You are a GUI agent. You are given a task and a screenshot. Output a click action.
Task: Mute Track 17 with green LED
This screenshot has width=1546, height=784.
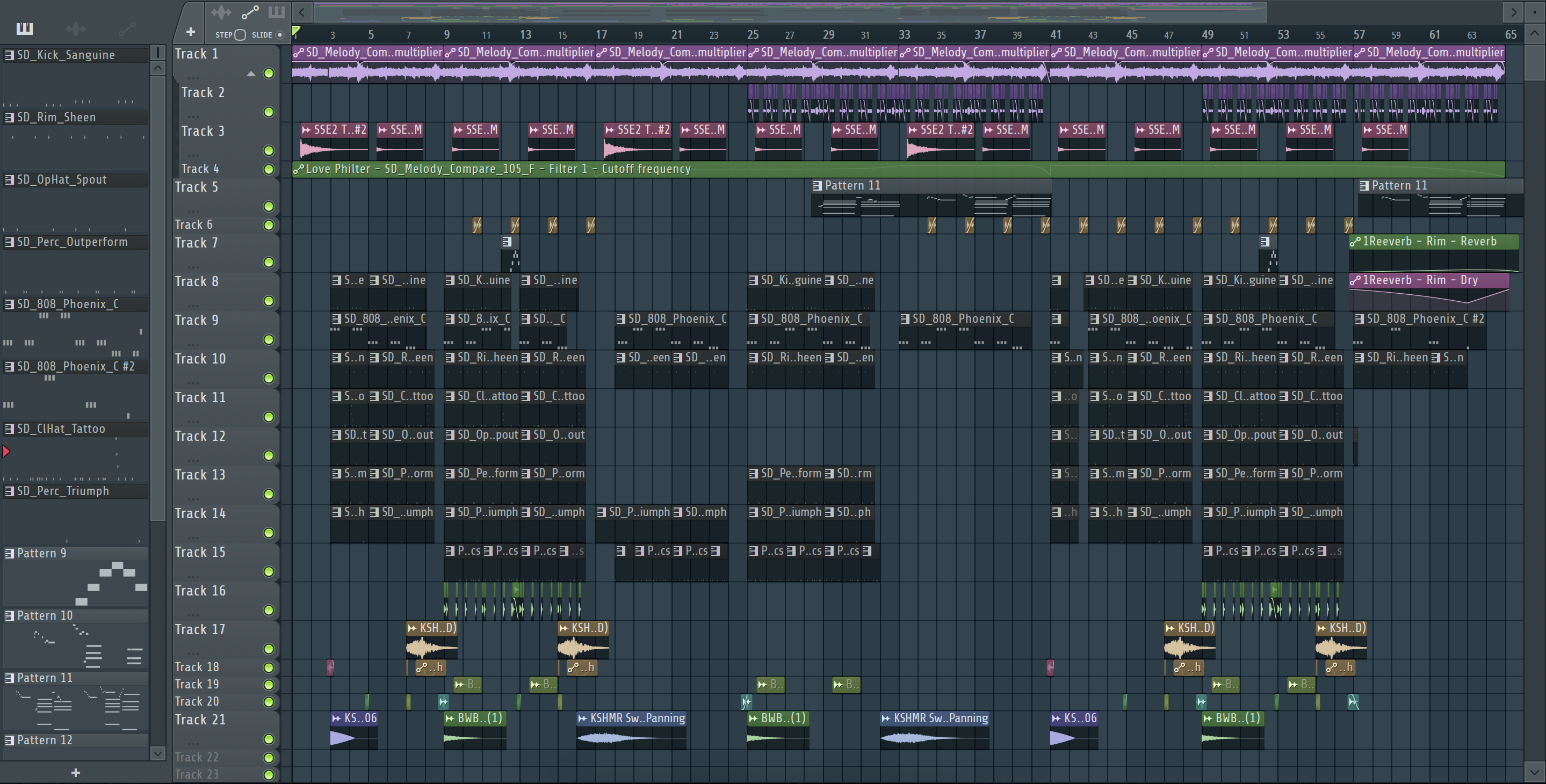(269, 649)
